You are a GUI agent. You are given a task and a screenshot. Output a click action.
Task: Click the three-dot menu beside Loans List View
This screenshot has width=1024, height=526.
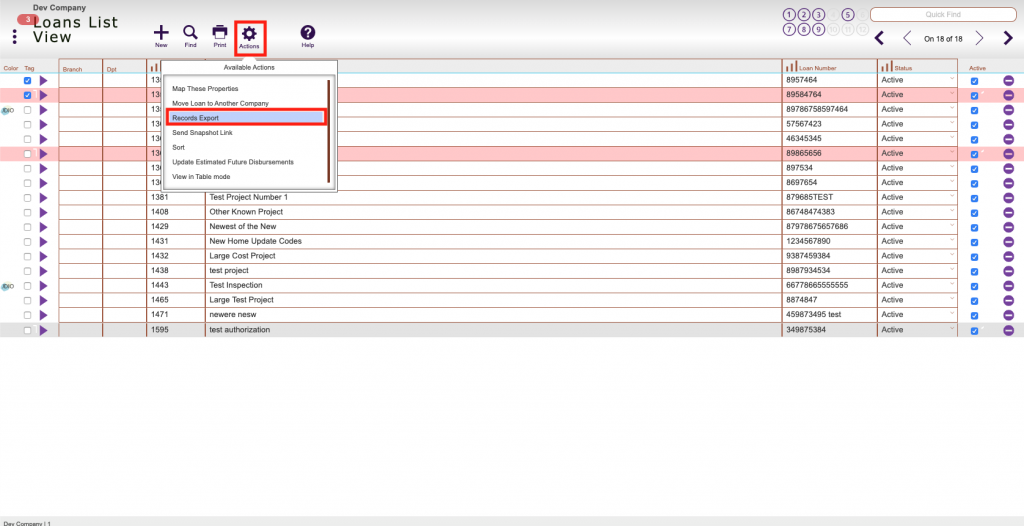14,37
